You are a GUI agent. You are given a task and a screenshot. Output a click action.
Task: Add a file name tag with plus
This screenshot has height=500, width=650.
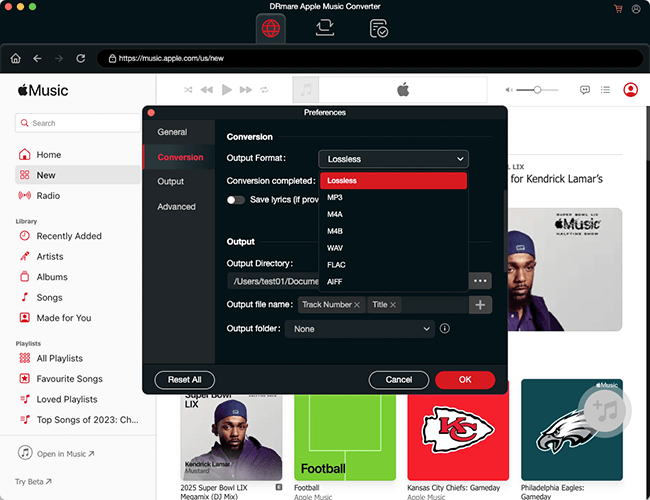(x=480, y=305)
